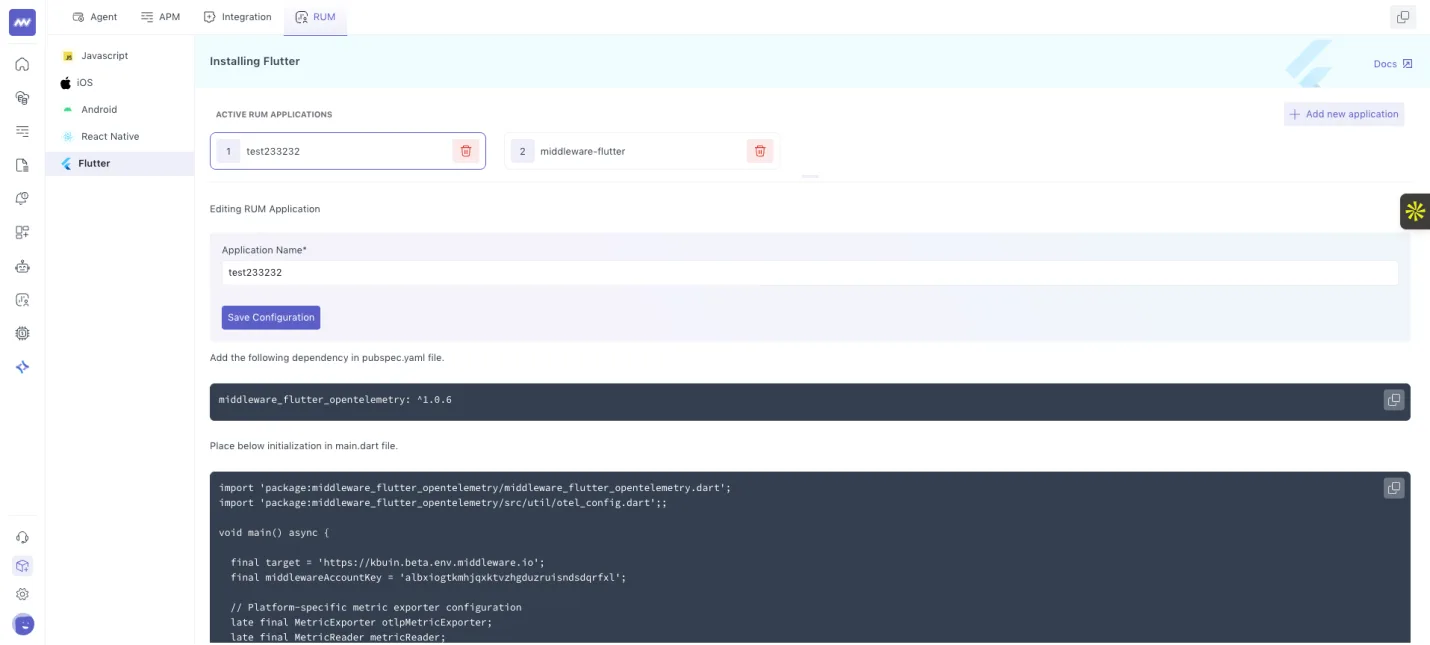Open the Home sidebar icon
1430x645 pixels.
pos(22,65)
